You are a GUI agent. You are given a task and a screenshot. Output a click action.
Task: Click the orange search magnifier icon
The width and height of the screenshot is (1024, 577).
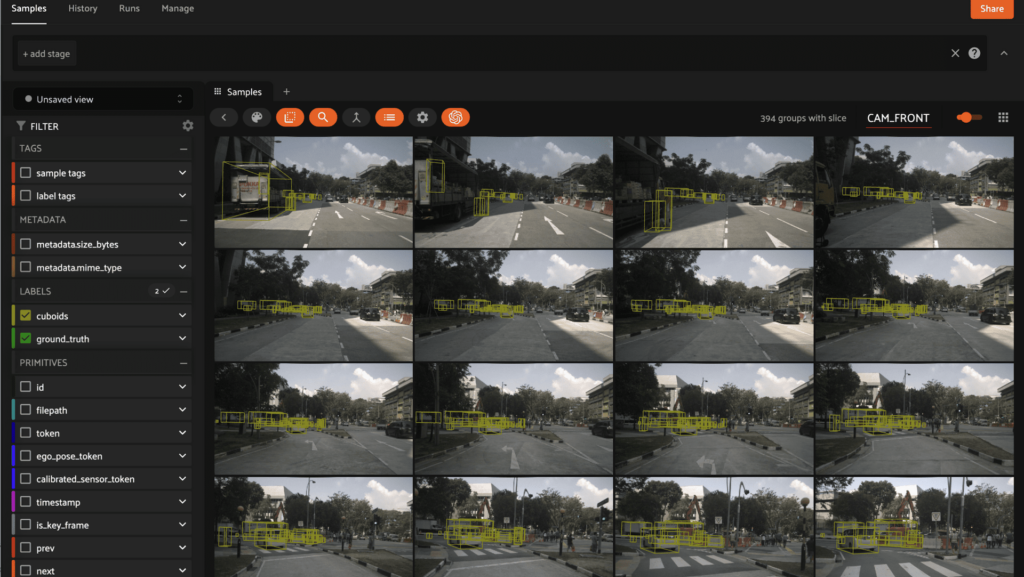click(323, 117)
